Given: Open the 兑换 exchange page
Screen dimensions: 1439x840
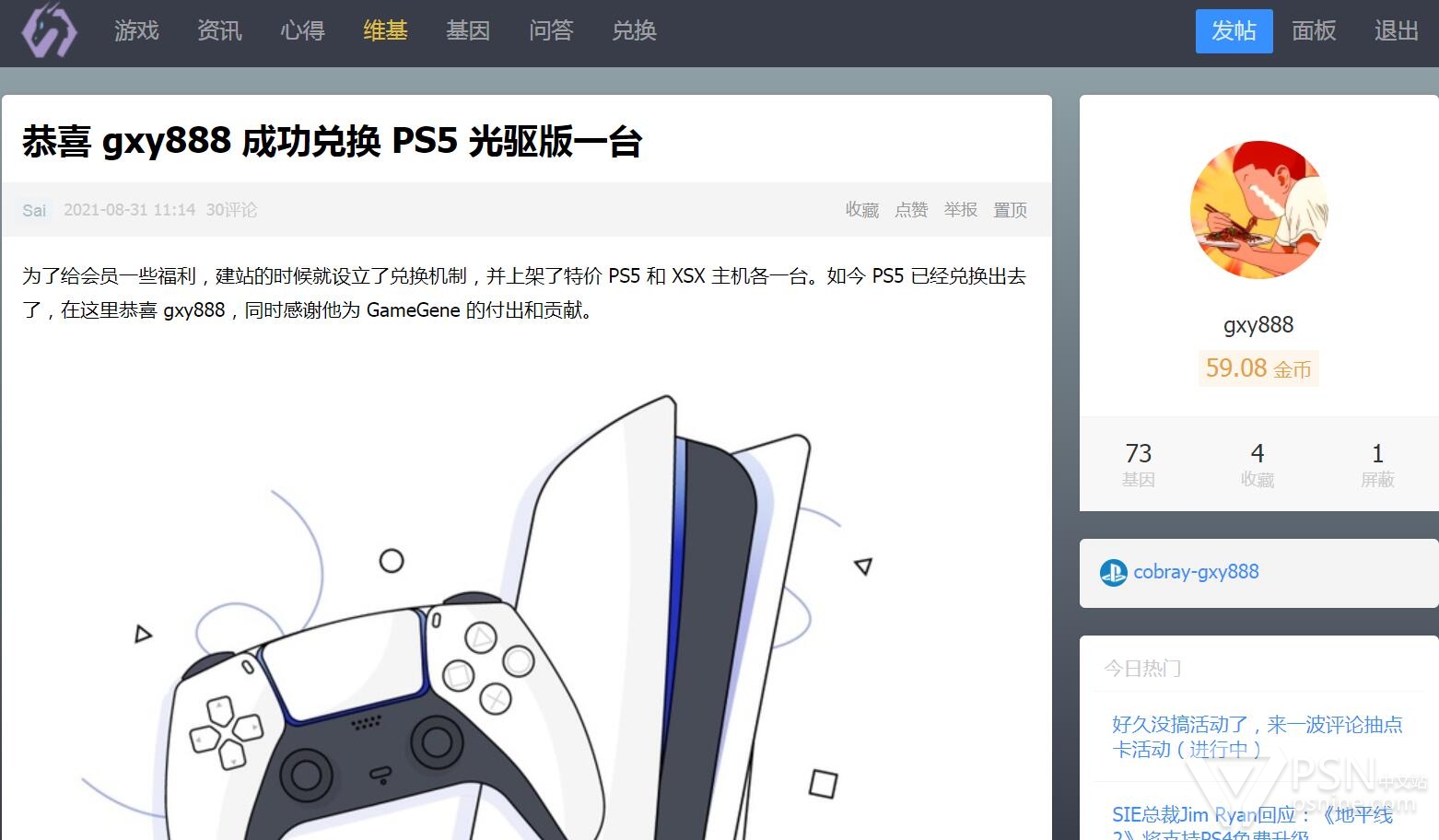Looking at the screenshot, I should click(x=634, y=31).
